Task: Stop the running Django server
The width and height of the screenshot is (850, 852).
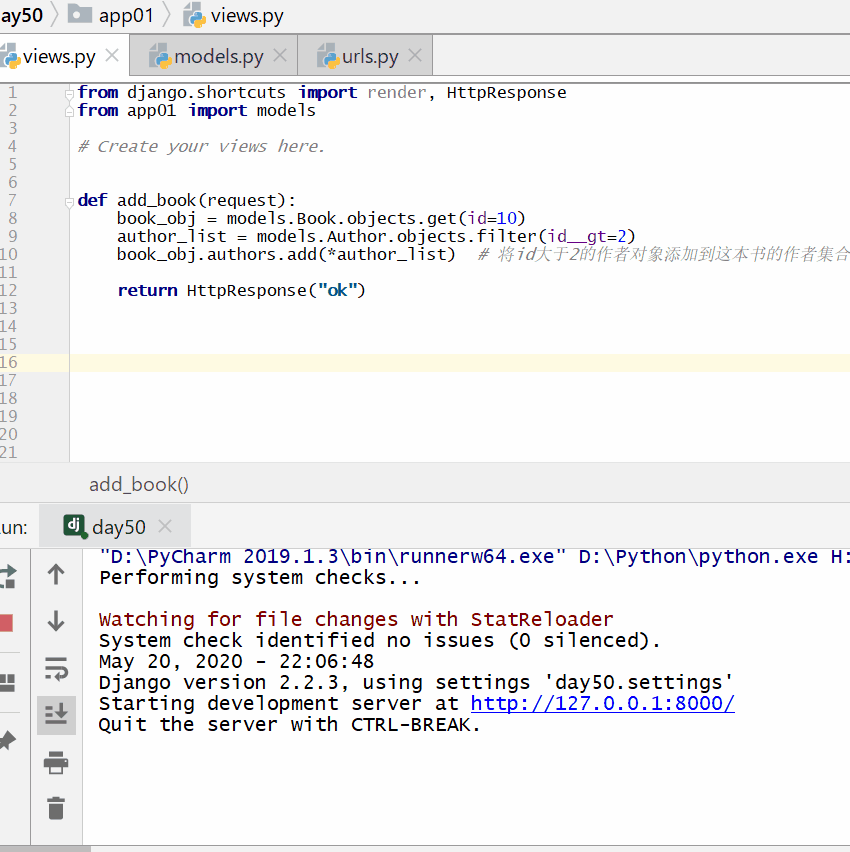Action: 5,622
